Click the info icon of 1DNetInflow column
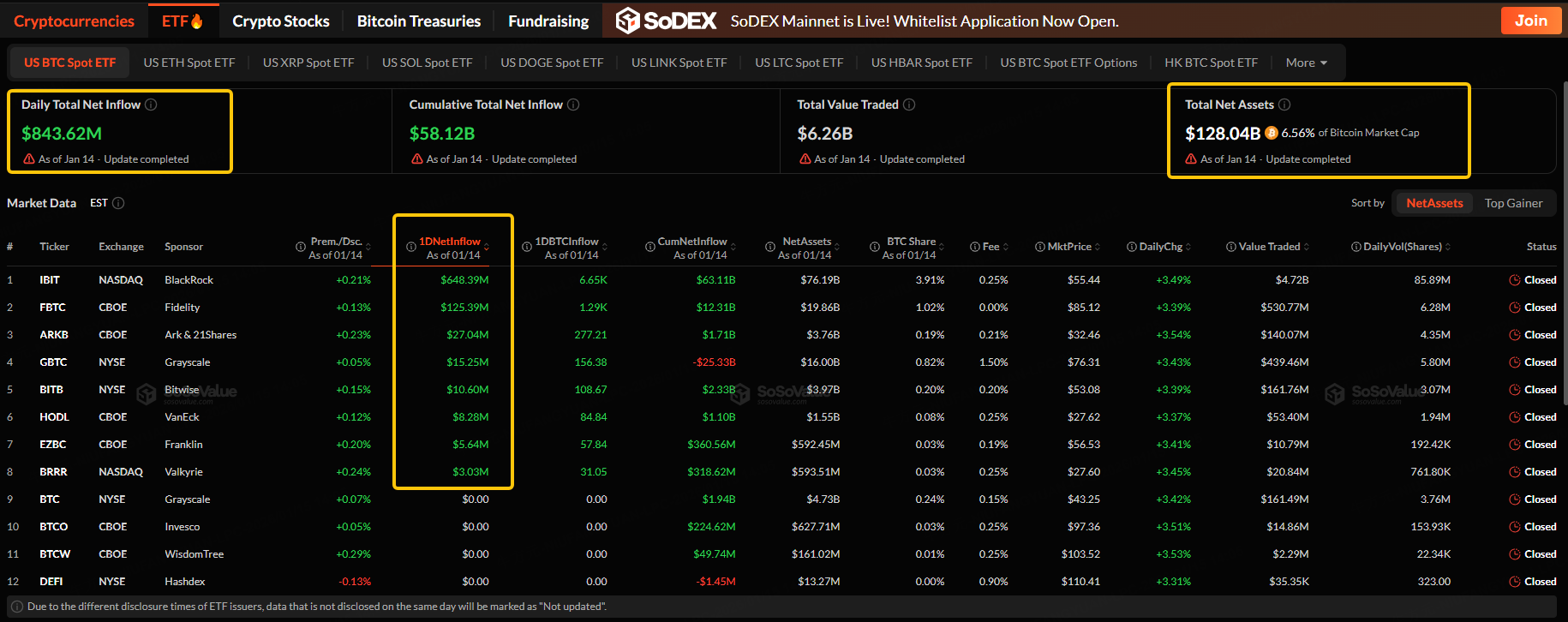The width and height of the screenshot is (1568, 622). [x=411, y=247]
